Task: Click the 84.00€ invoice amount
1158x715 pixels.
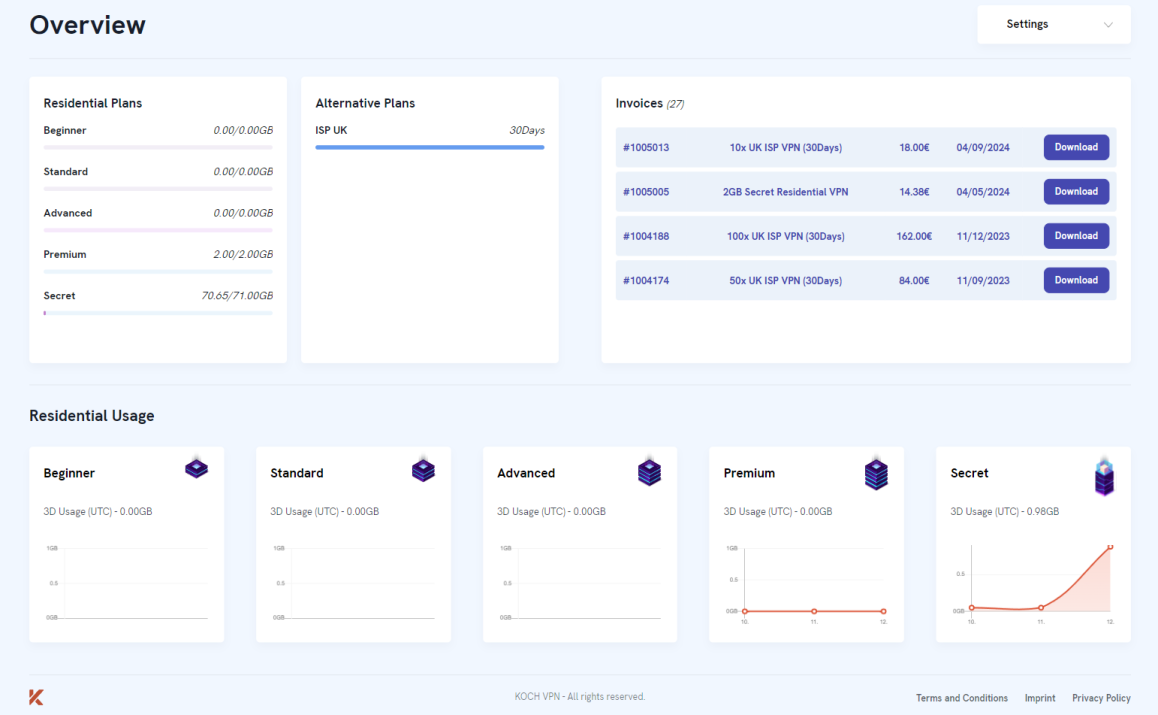Action: coord(914,281)
